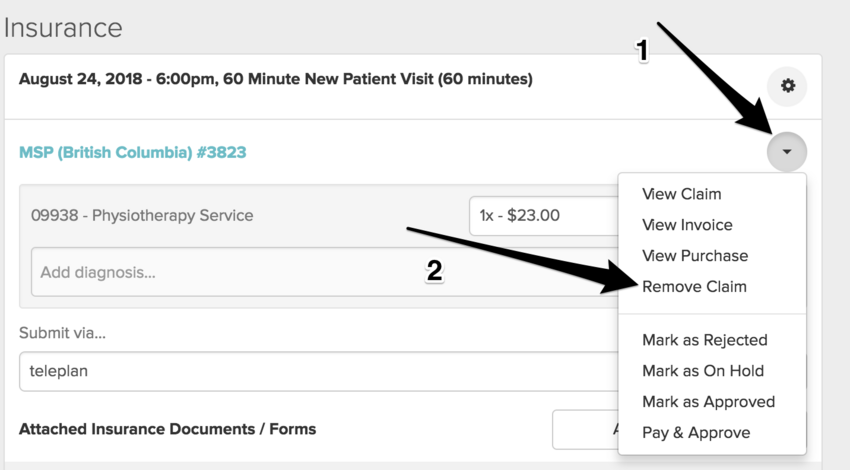Select Remove Claim from the menu

pyautogui.click(x=694, y=287)
